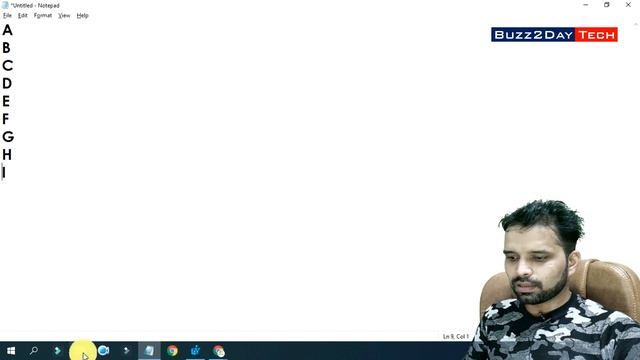Open the Format menu
This screenshot has height=360, width=640.
43,16
